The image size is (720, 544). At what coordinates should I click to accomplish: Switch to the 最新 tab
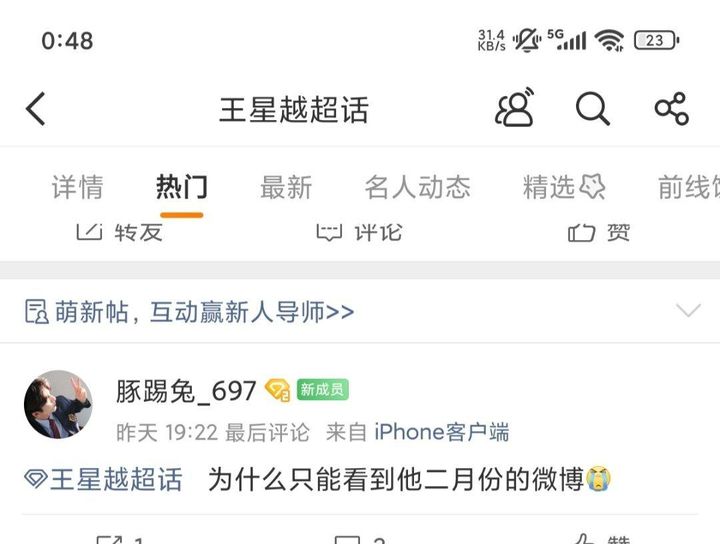(286, 187)
